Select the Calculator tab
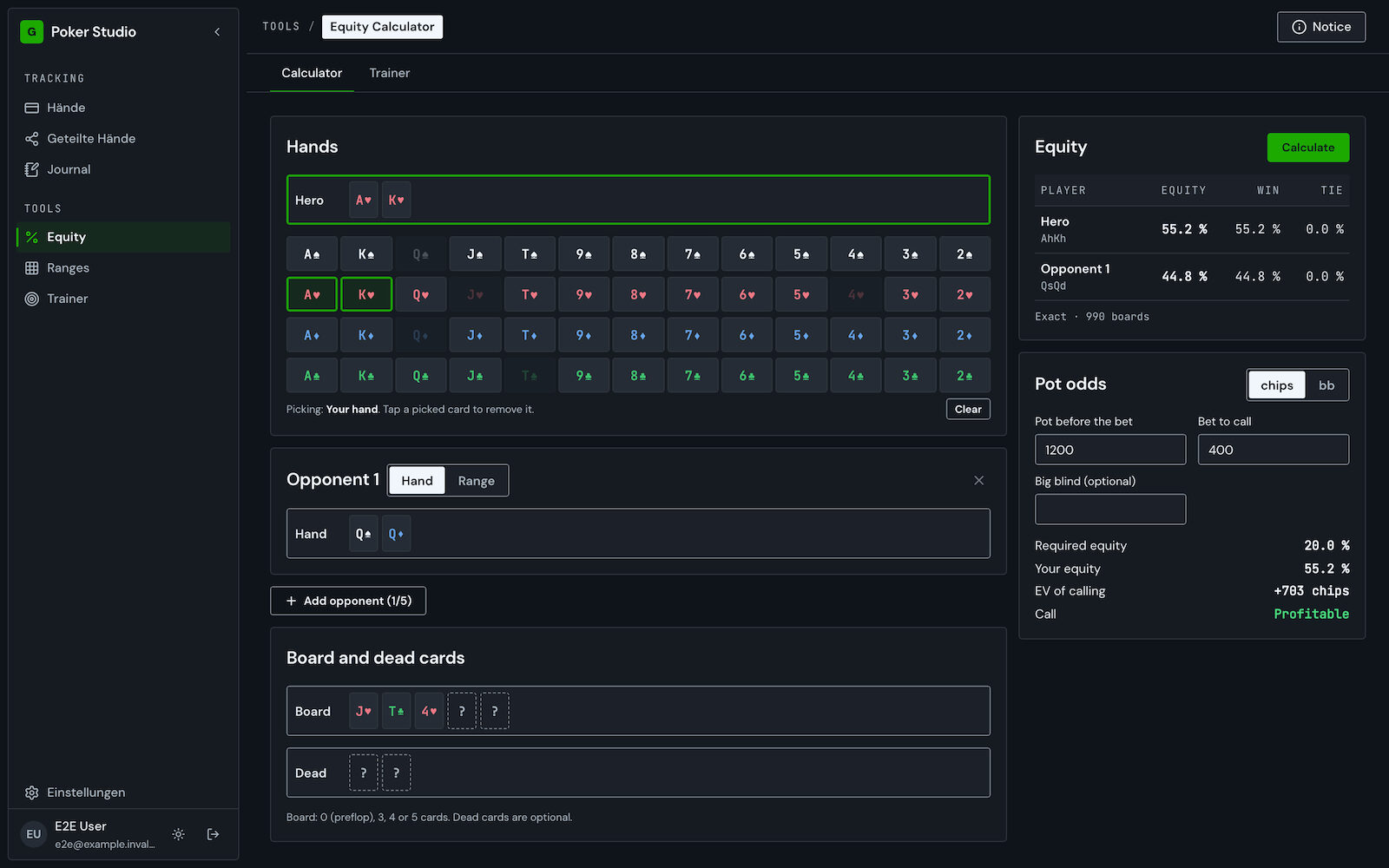This screenshot has width=1389, height=868. coord(312,73)
